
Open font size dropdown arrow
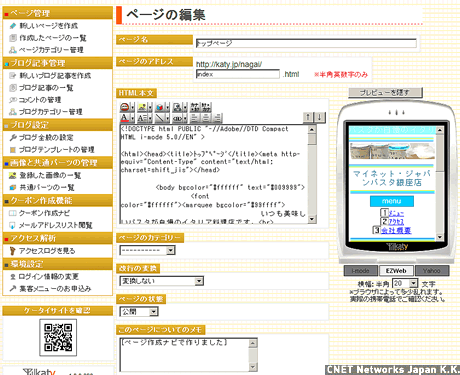pyautogui.click(x=150, y=118)
